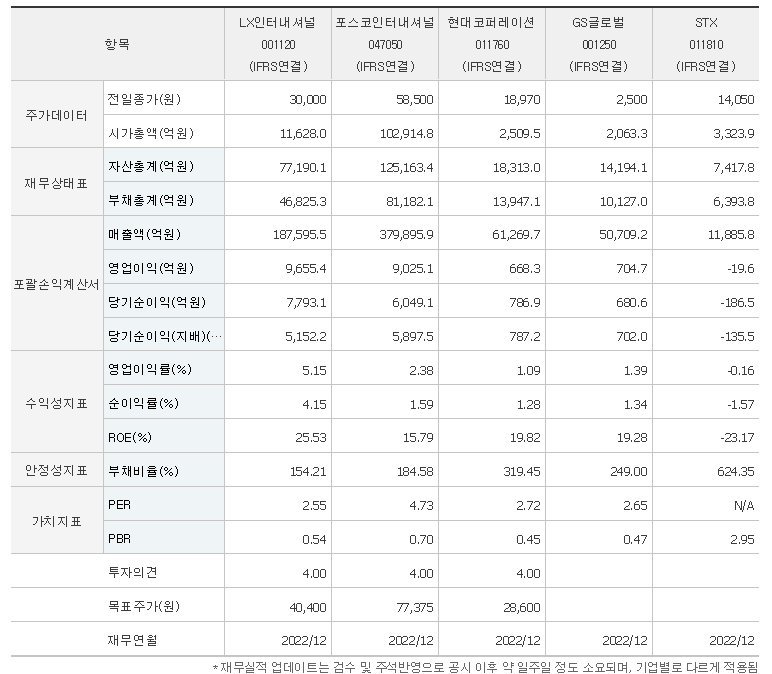This screenshot has width=772, height=674.
Task: Select the PBR row label
Action: [119, 539]
